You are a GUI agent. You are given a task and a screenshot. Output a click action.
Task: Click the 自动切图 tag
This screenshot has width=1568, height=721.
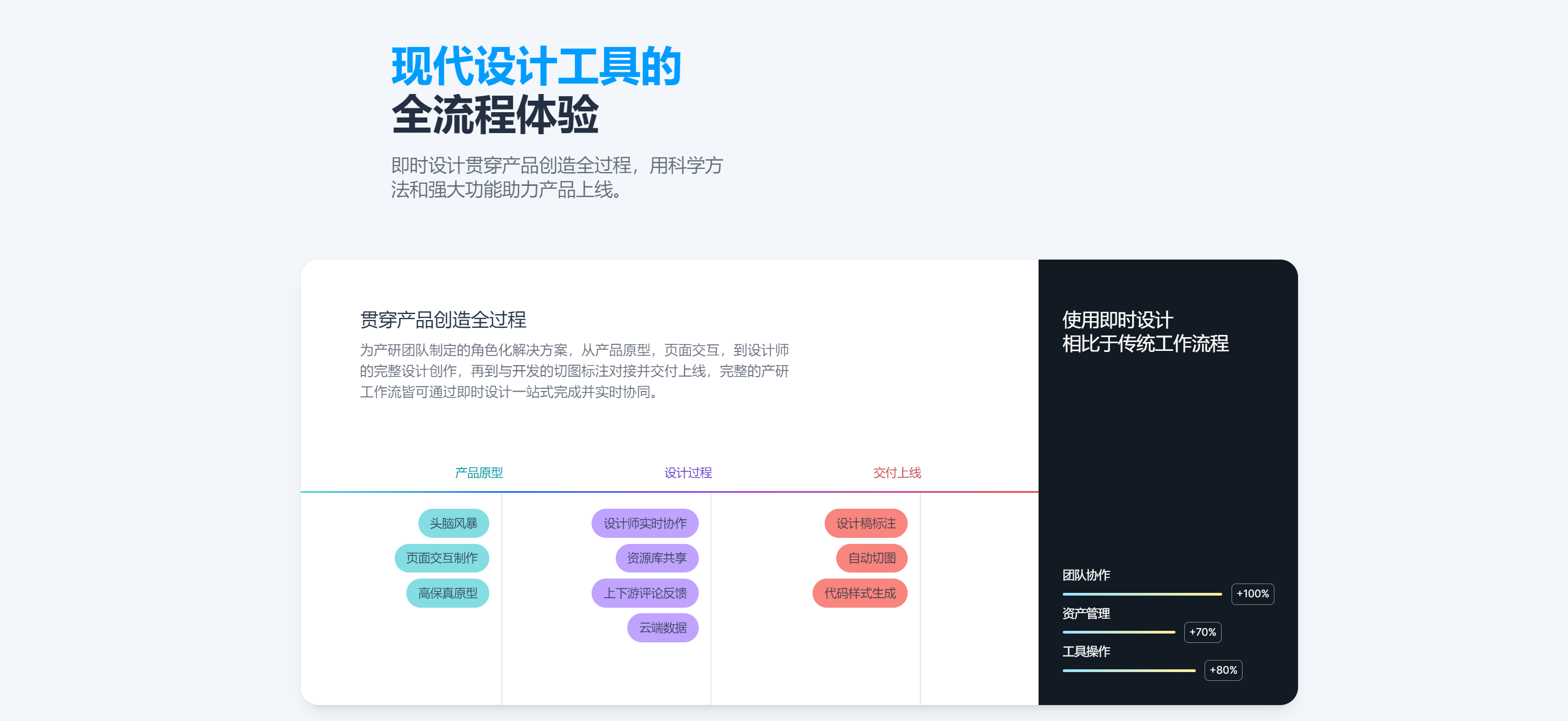[871, 558]
